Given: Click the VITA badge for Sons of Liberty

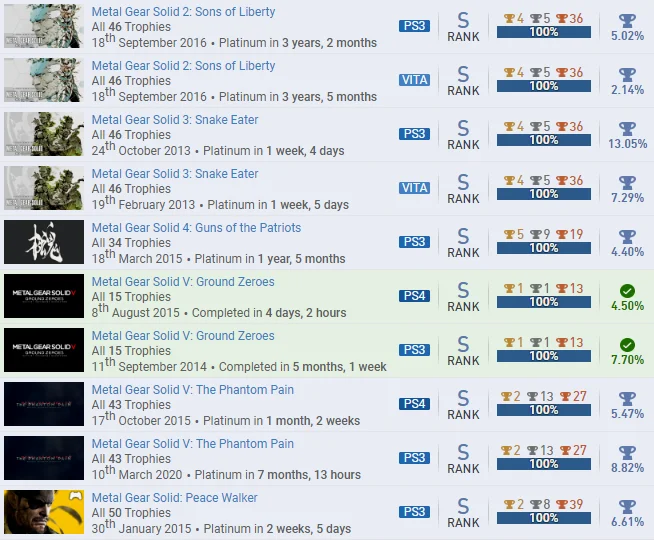Looking at the screenshot, I should coord(414,80).
